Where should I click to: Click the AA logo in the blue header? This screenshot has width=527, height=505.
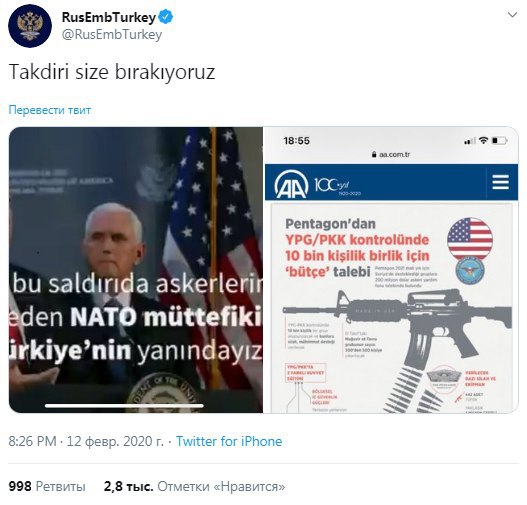tap(291, 184)
